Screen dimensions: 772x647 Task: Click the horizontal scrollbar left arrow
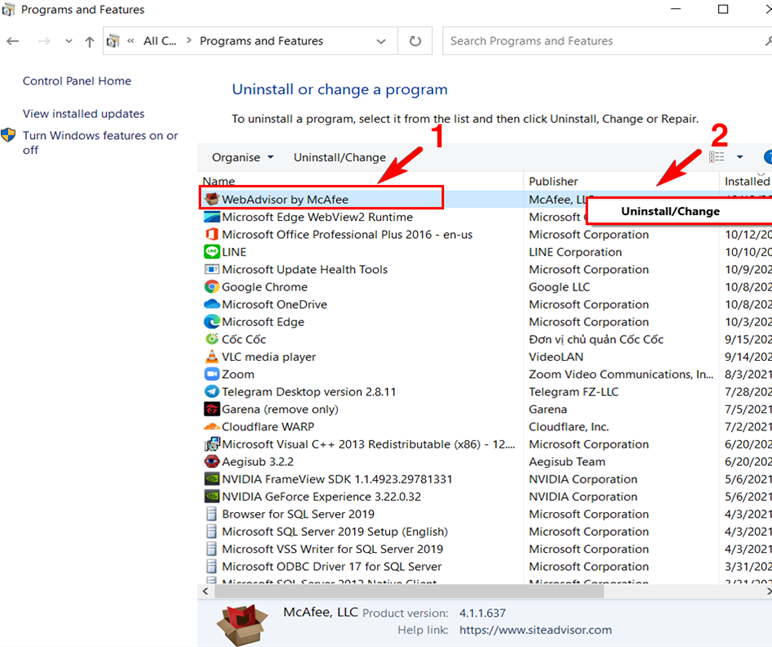(206, 591)
